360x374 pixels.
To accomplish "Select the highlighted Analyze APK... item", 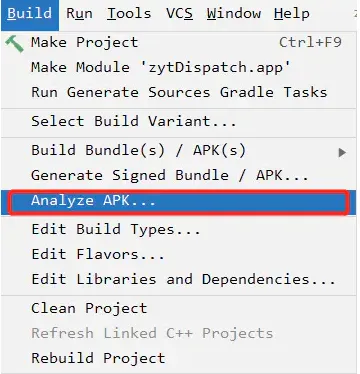I will tap(179, 202).
